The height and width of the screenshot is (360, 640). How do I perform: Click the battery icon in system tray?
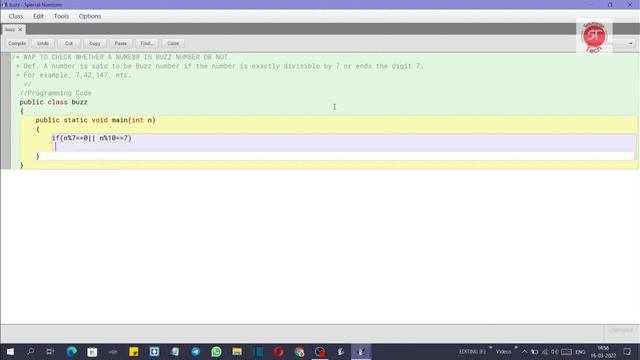click(x=534, y=351)
